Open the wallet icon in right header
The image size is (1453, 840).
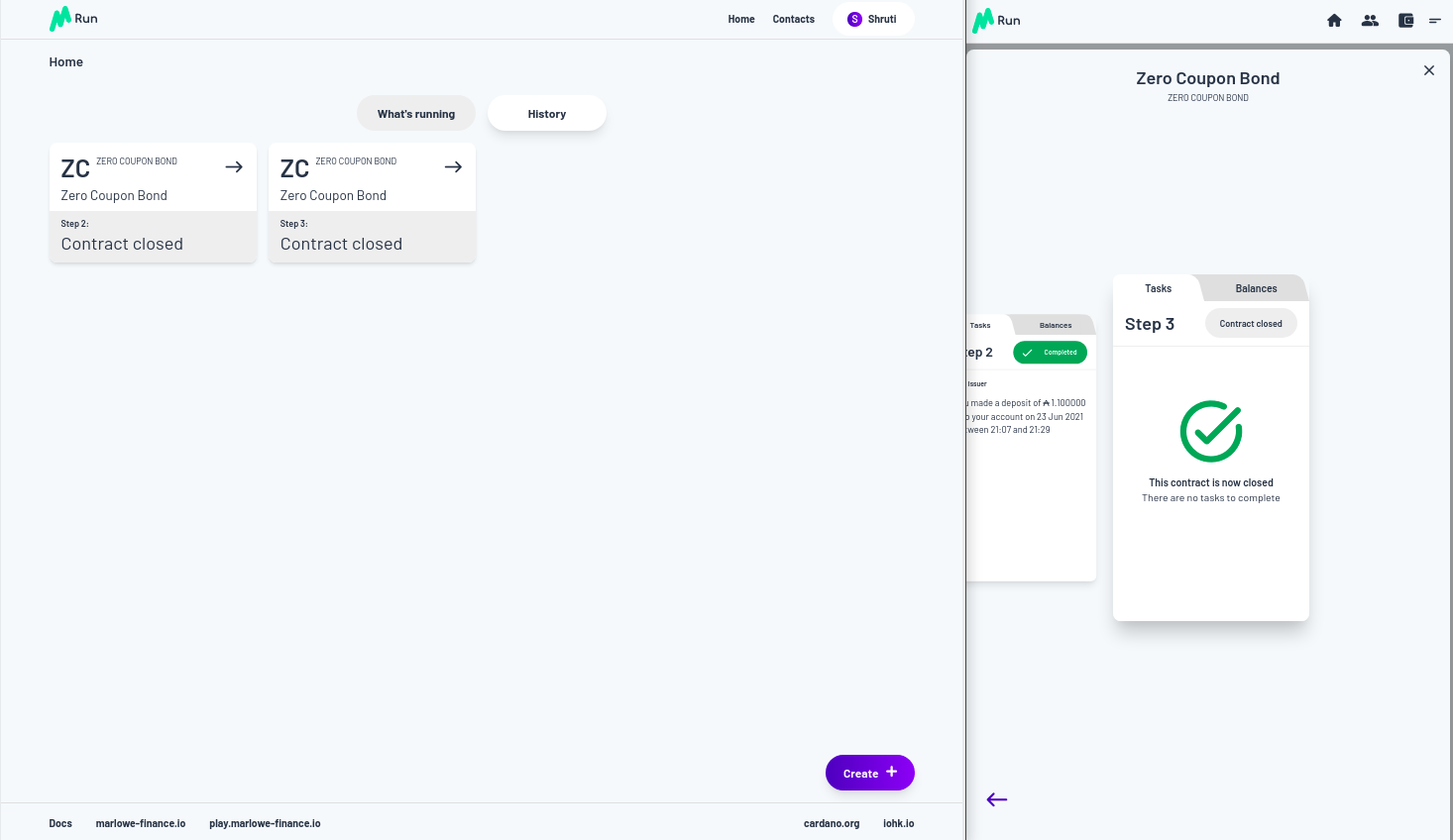(x=1405, y=20)
